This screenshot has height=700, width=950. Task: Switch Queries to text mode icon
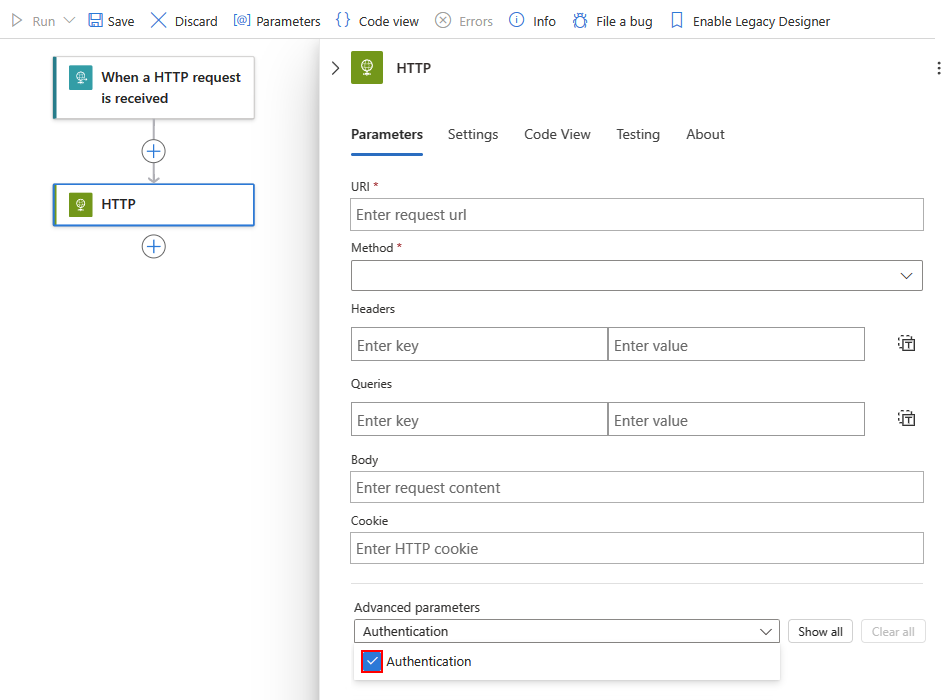click(x=906, y=419)
